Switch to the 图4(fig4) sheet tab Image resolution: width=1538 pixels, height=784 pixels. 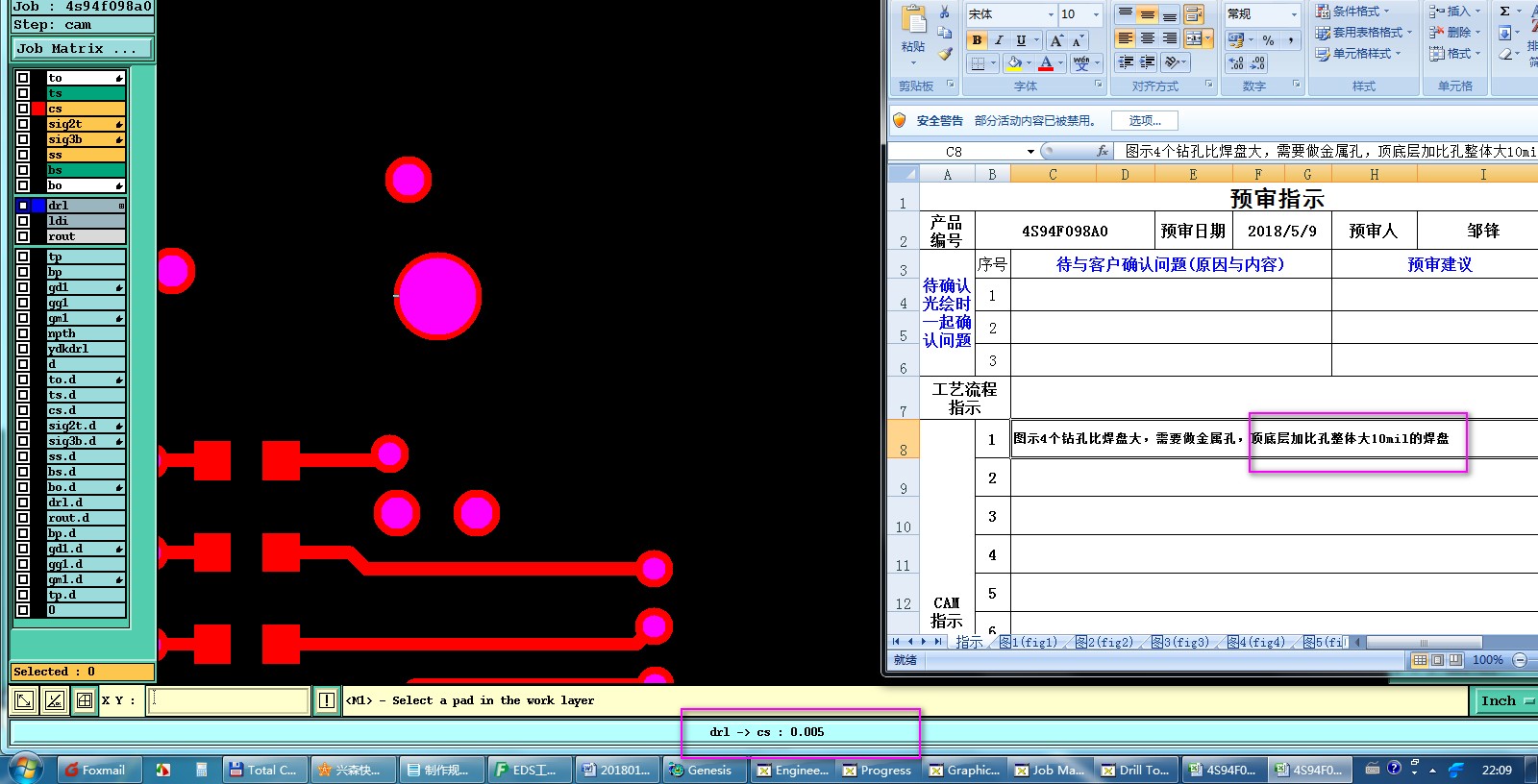[x=1256, y=642]
